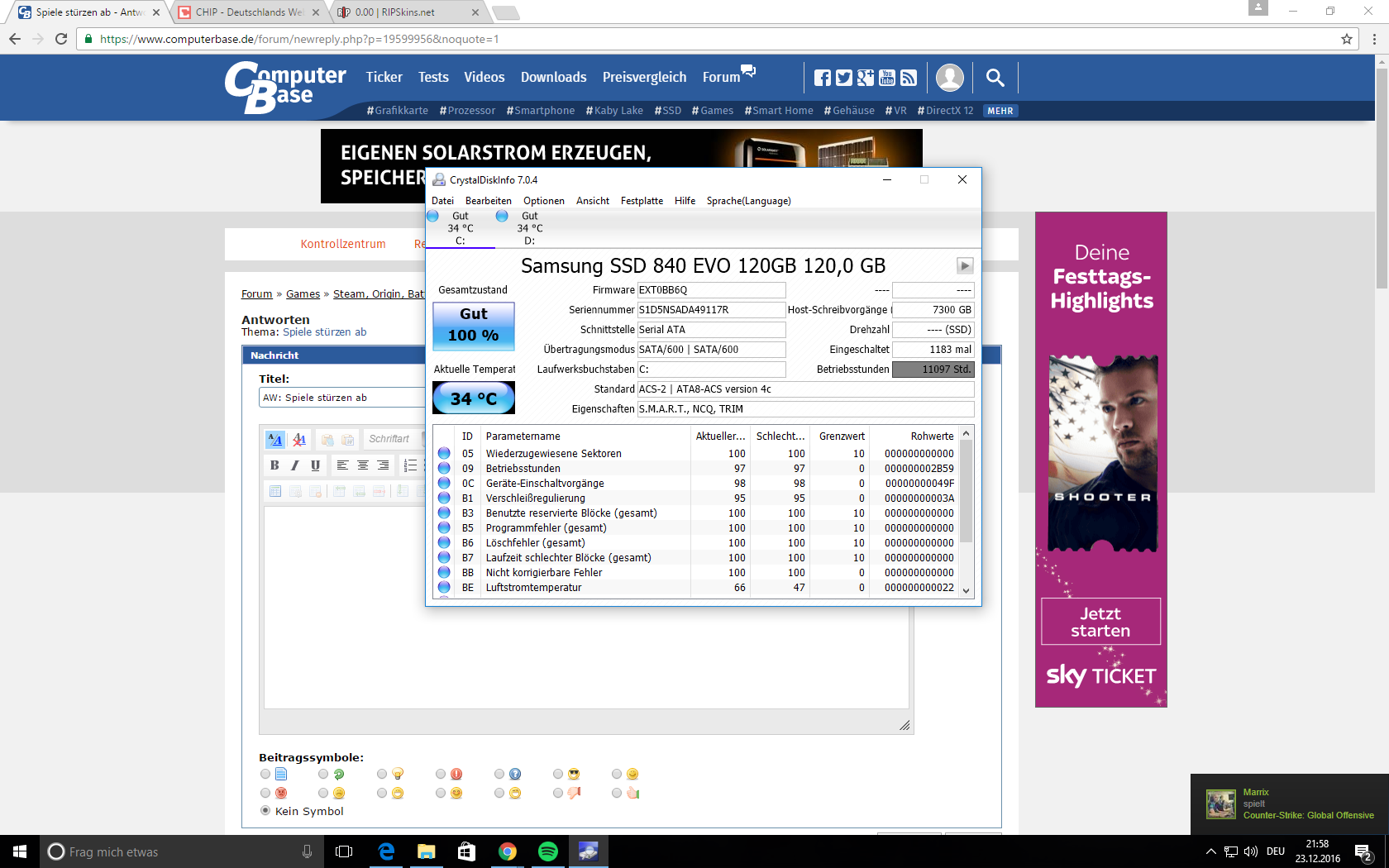Open ComputerBase YouTube icon
Image resolution: width=1389 pixels, height=868 pixels.
[x=887, y=78]
